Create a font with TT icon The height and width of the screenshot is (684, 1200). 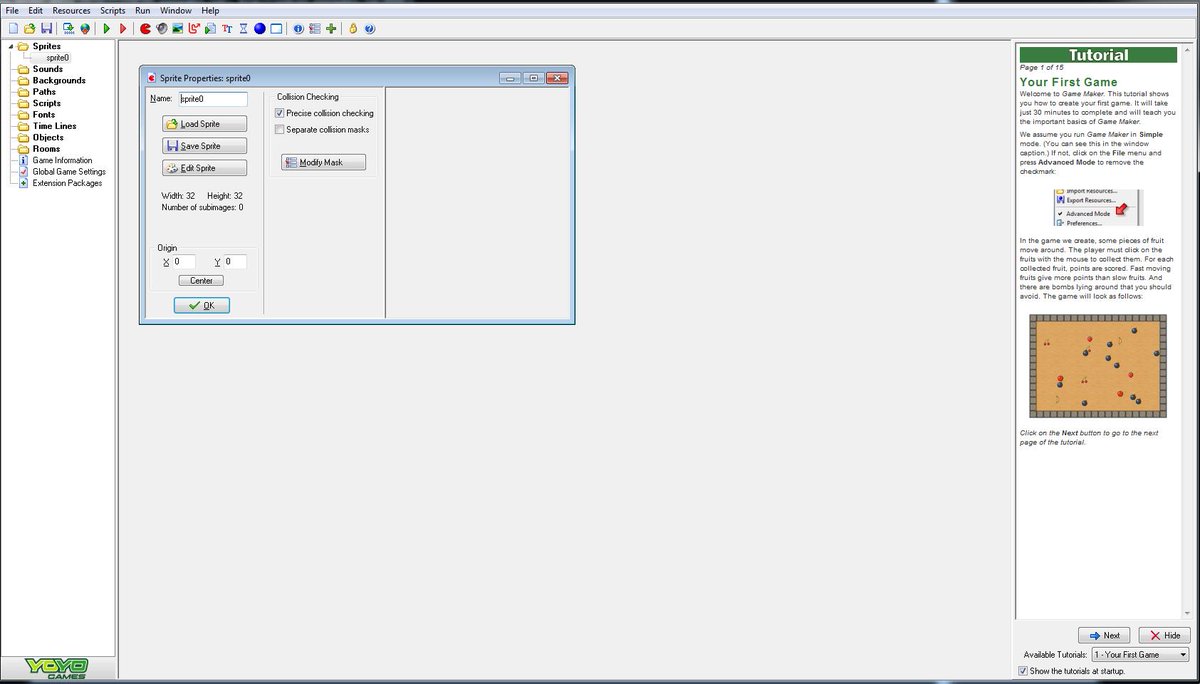coord(227,29)
